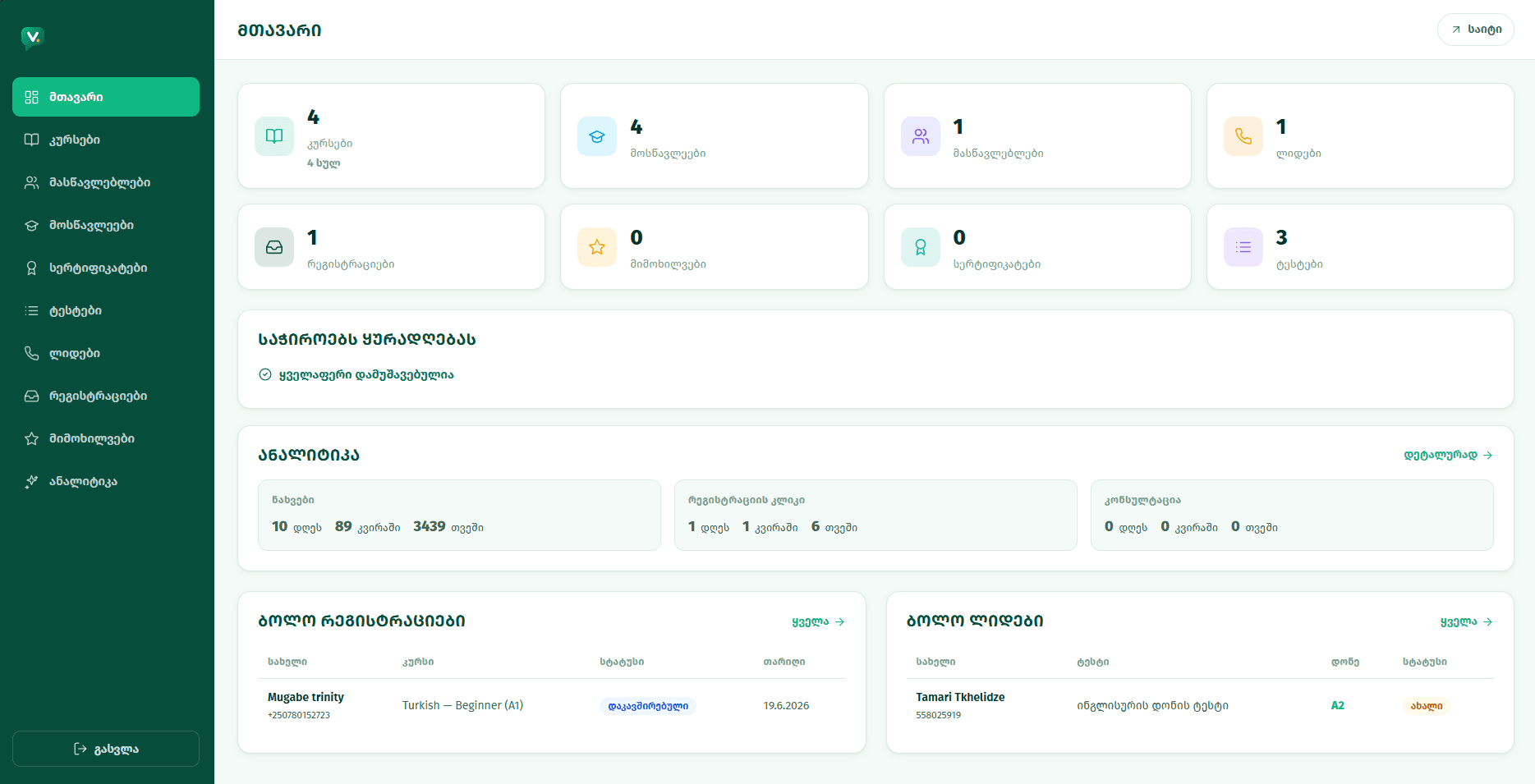Click the star icon on მიმოხილვები card
This screenshot has height=784, width=1535.
(x=597, y=247)
